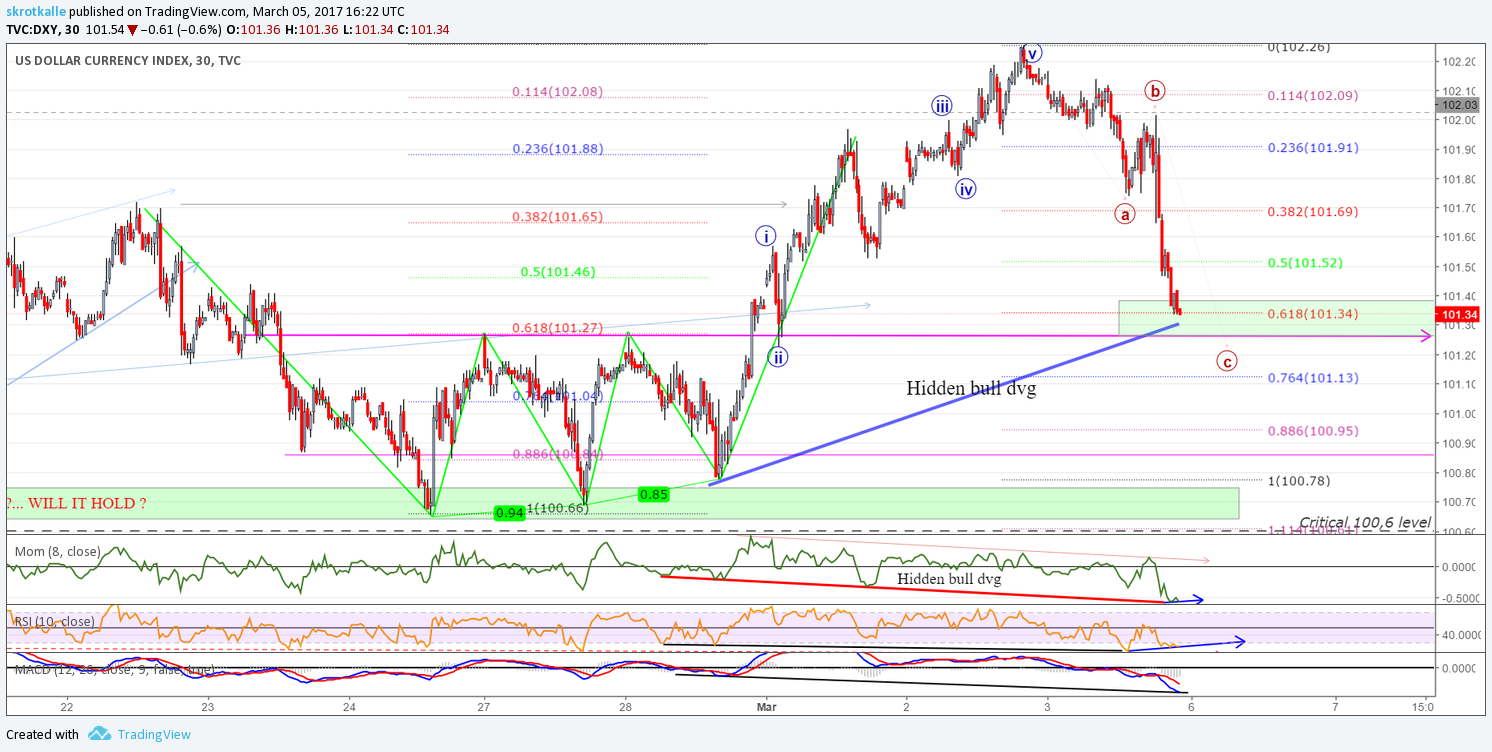Select the blue circled wave v label
1492x752 pixels.
(x=1033, y=52)
